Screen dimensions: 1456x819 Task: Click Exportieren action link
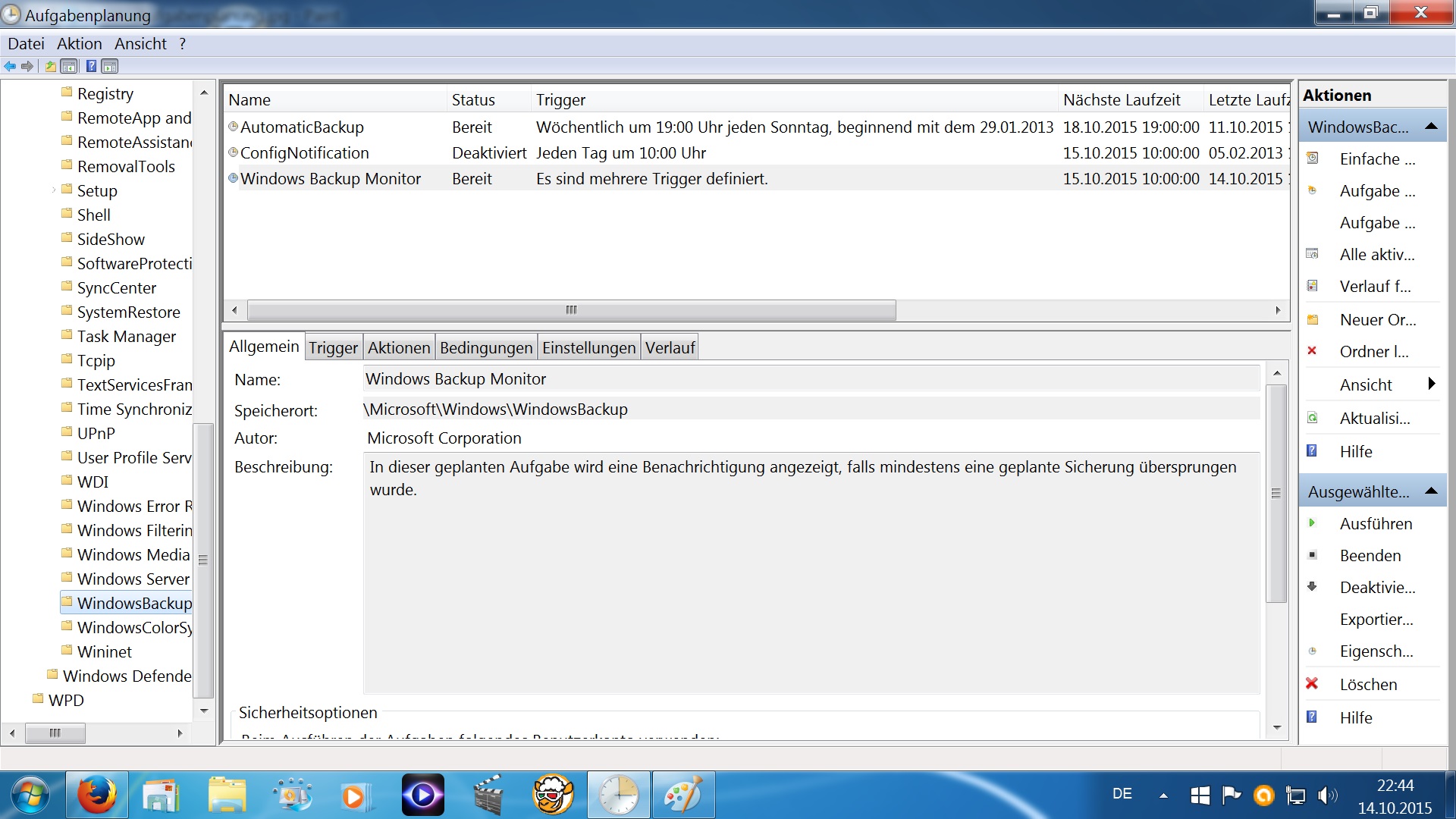point(1376,620)
